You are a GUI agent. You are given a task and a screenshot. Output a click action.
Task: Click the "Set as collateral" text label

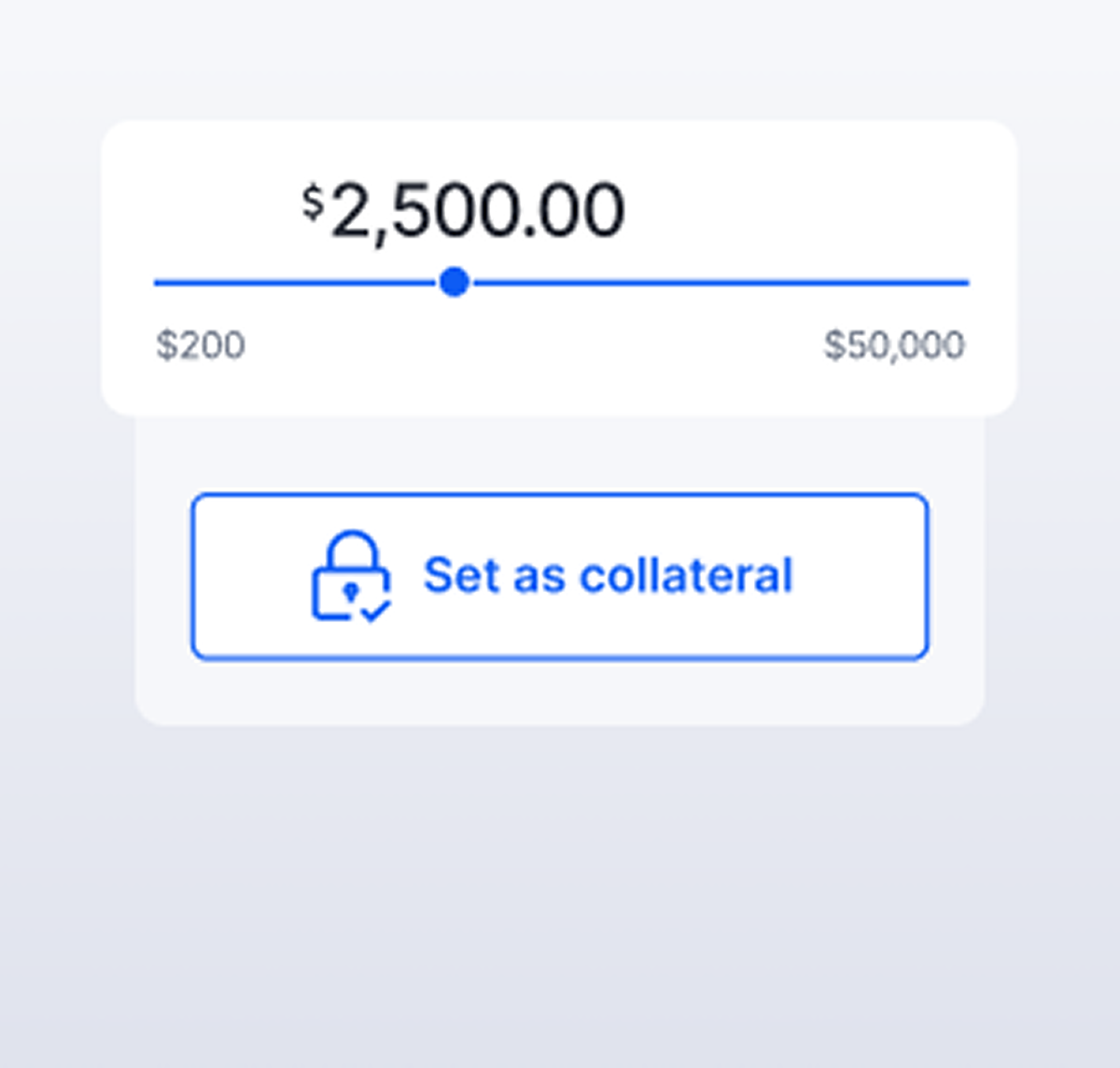point(608,575)
